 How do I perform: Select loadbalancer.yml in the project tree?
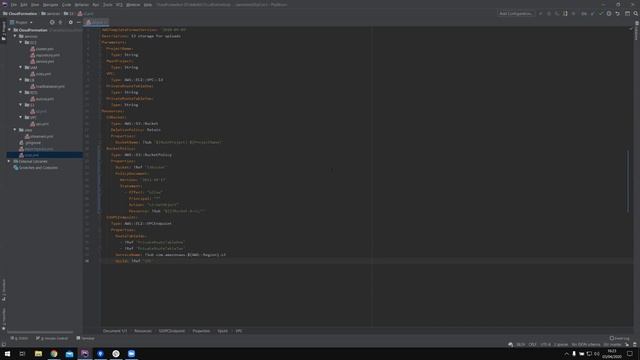(47, 87)
